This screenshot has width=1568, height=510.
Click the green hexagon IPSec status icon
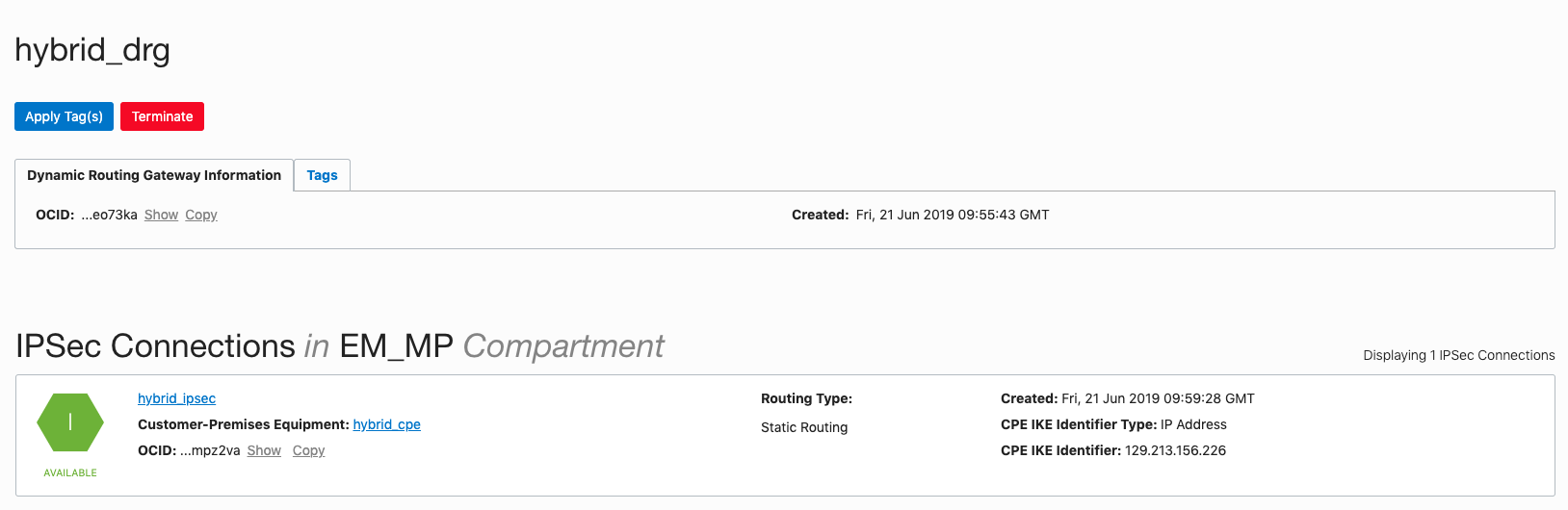(70, 422)
